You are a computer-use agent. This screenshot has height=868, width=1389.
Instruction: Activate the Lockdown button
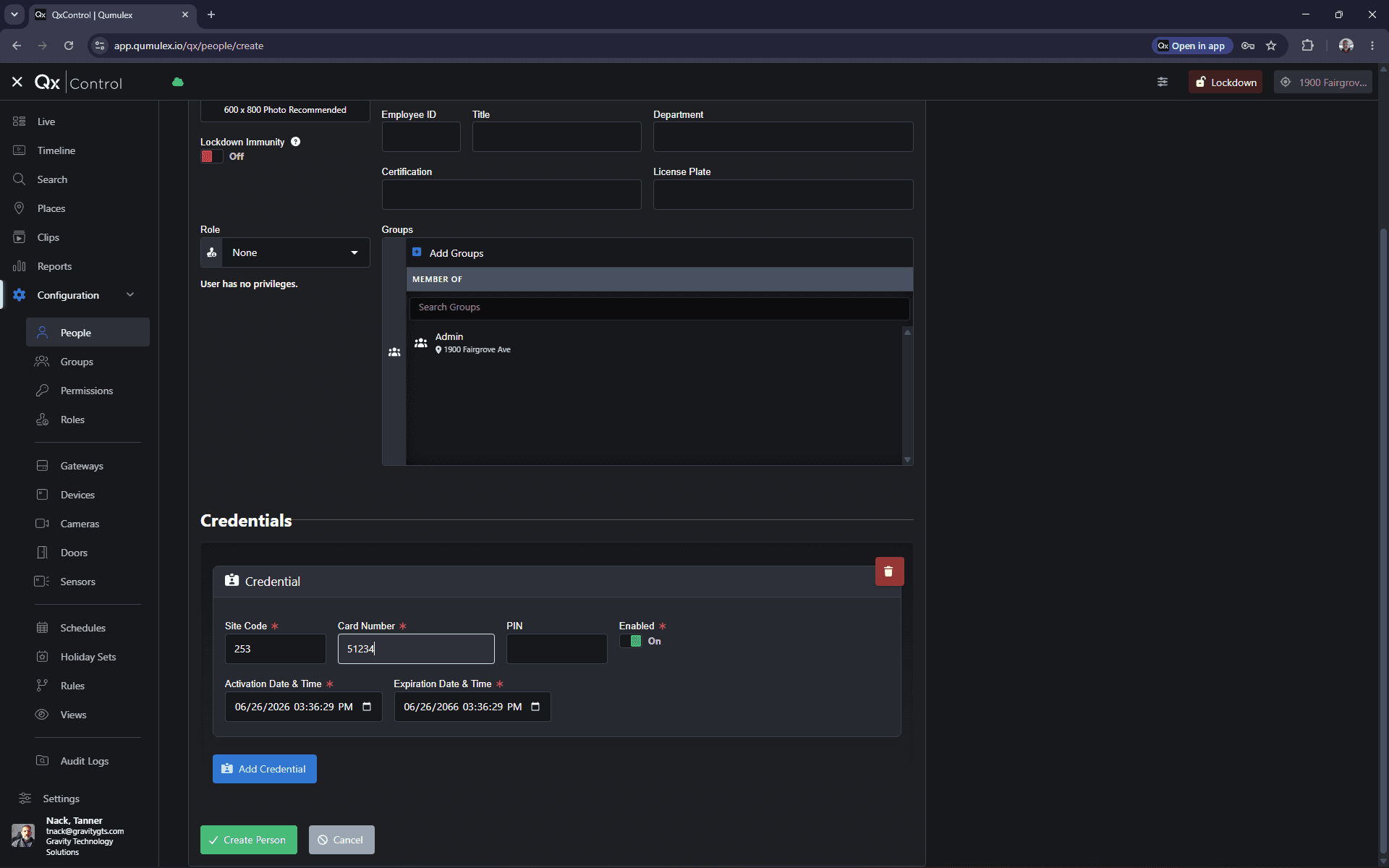coord(1226,82)
